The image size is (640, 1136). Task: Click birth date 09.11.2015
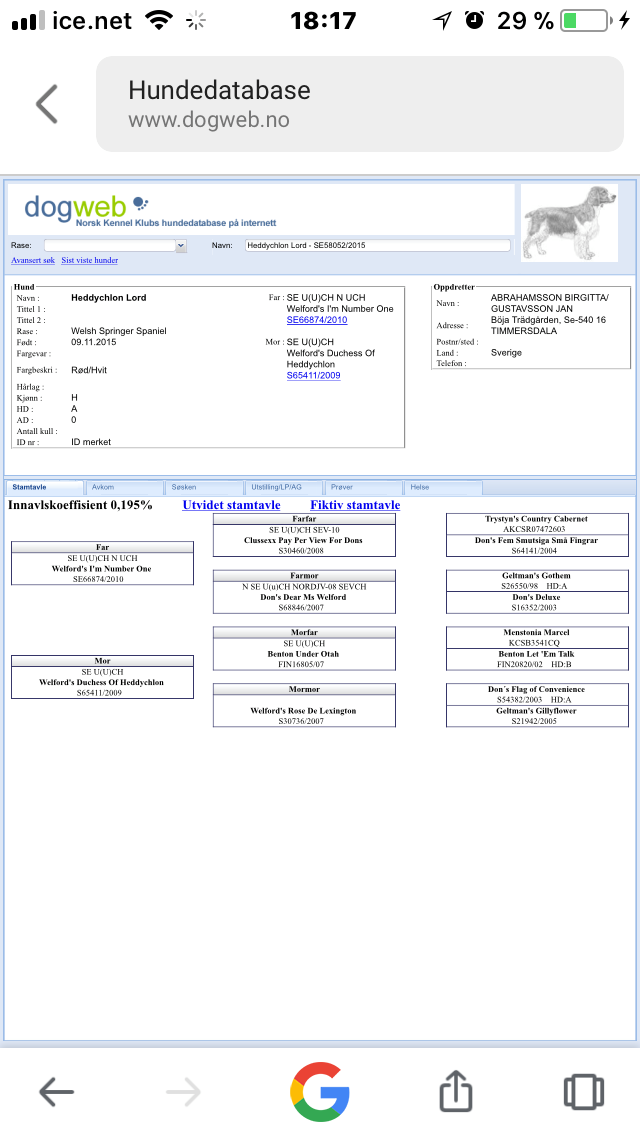point(93,342)
